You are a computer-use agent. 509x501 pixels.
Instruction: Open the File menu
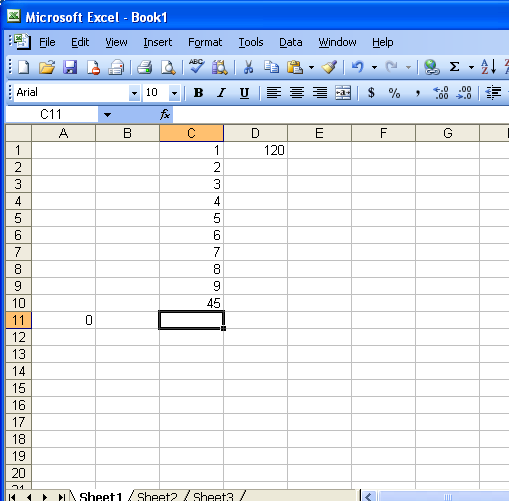(47, 42)
